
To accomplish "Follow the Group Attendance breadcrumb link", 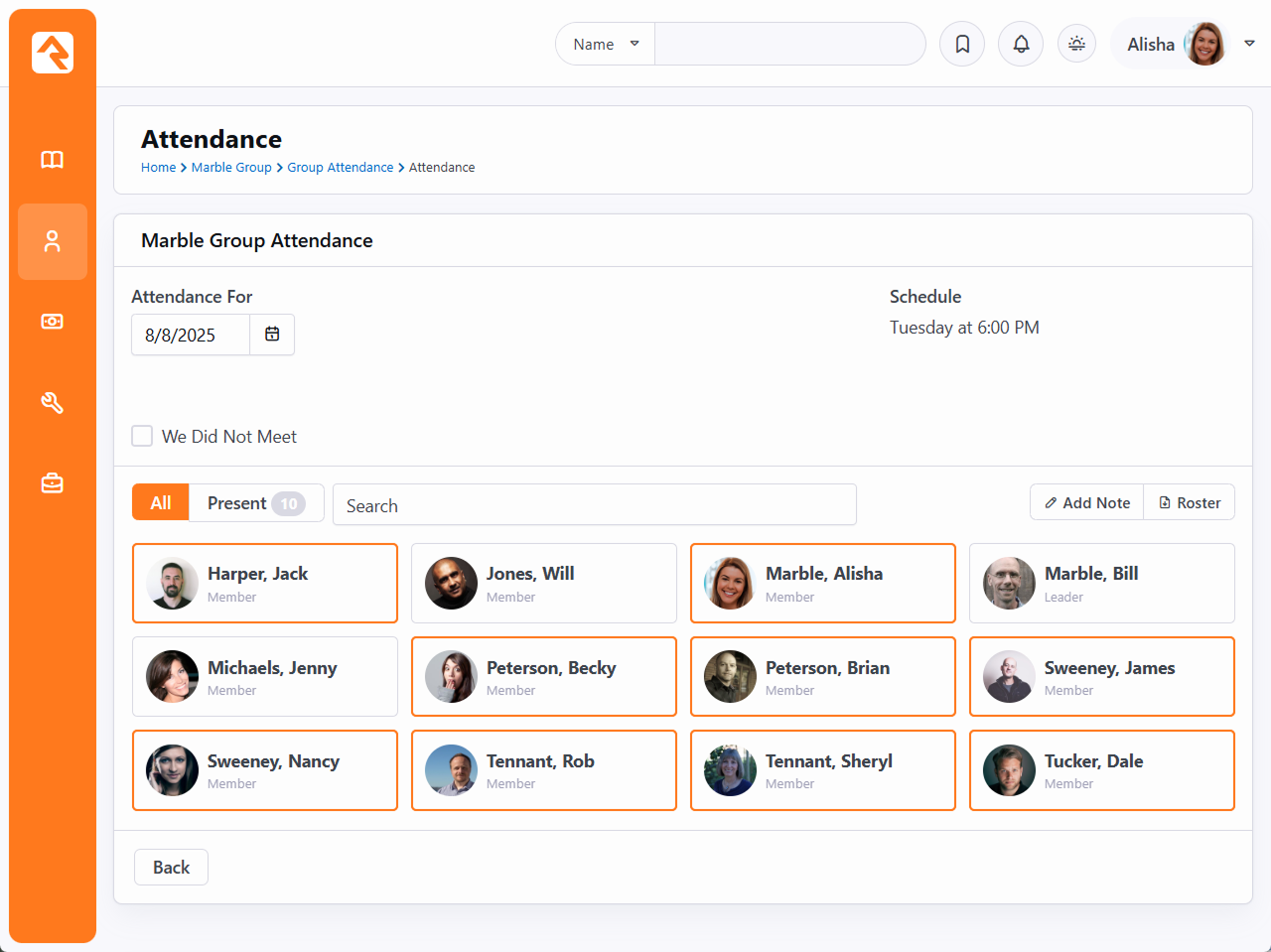I will [x=340, y=168].
